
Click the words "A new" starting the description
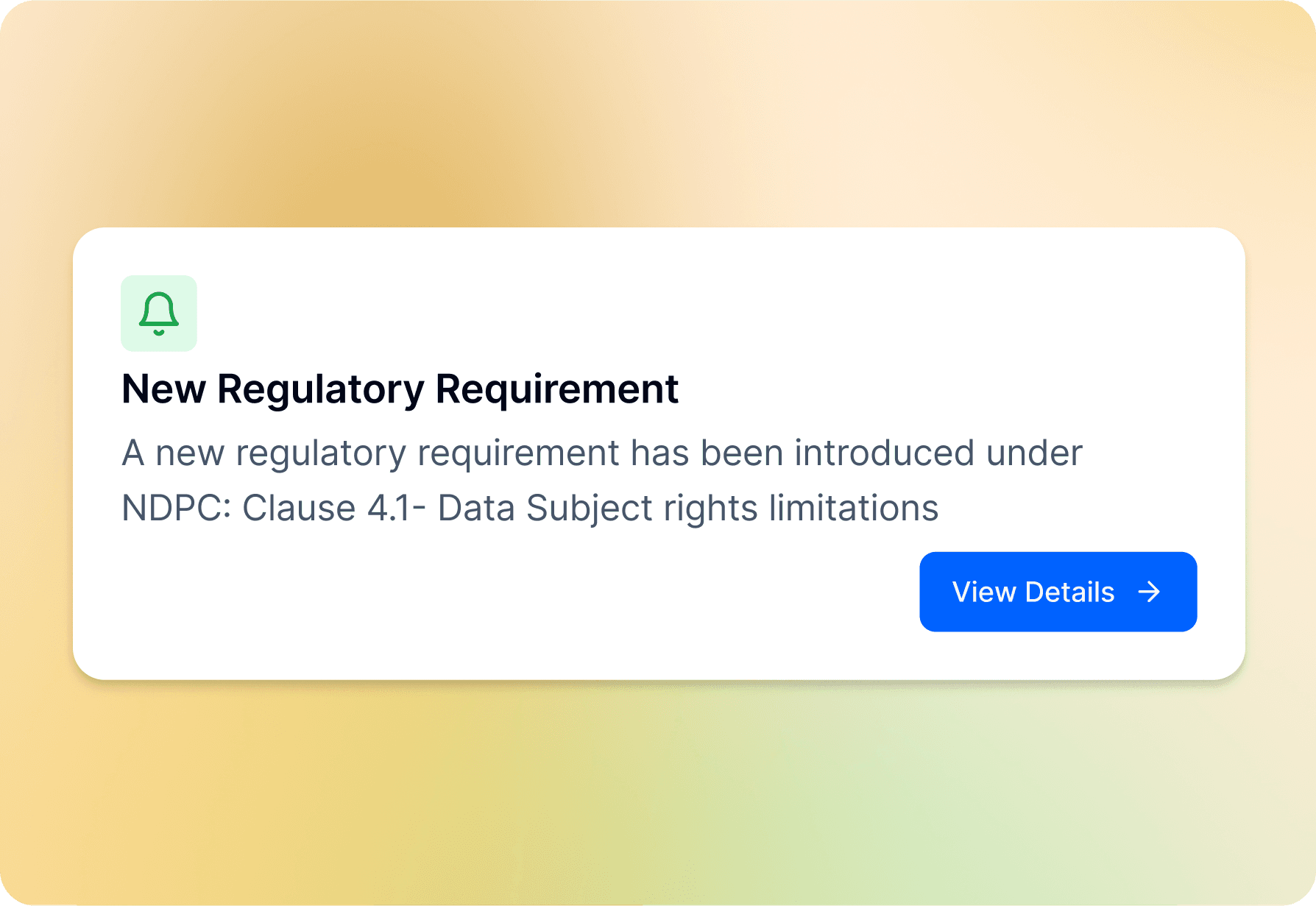click(x=172, y=453)
